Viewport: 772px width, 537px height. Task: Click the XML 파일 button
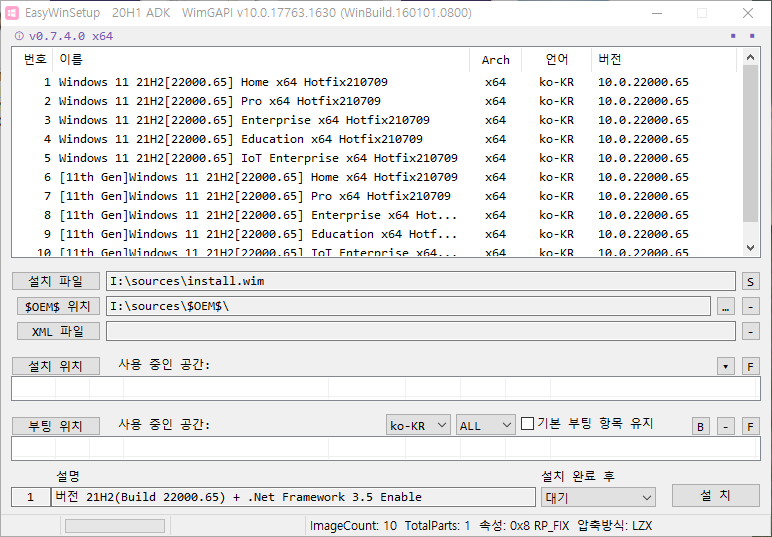58,331
